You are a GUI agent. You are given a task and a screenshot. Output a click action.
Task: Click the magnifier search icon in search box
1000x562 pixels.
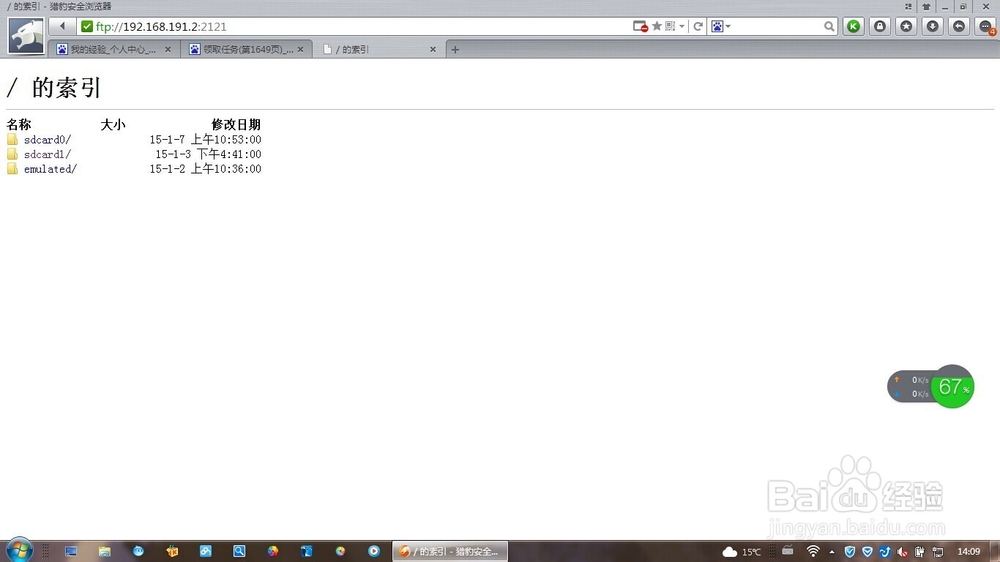(828, 26)
